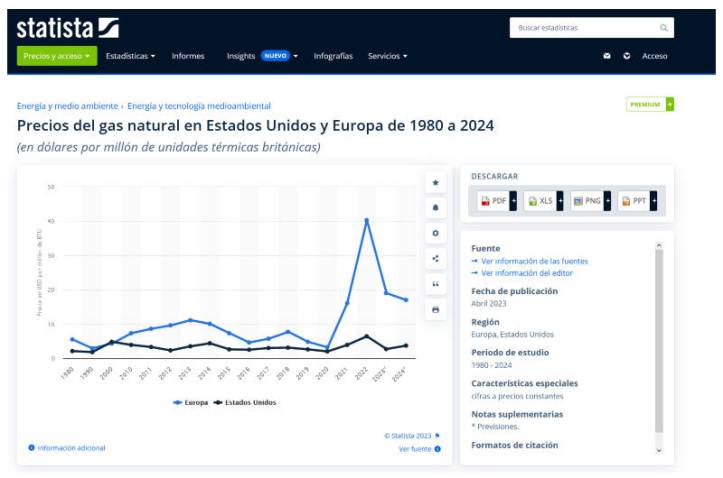723x478 pixels.
Task: Expand the Servicios dropdown menu
Action: coord(387,56)
